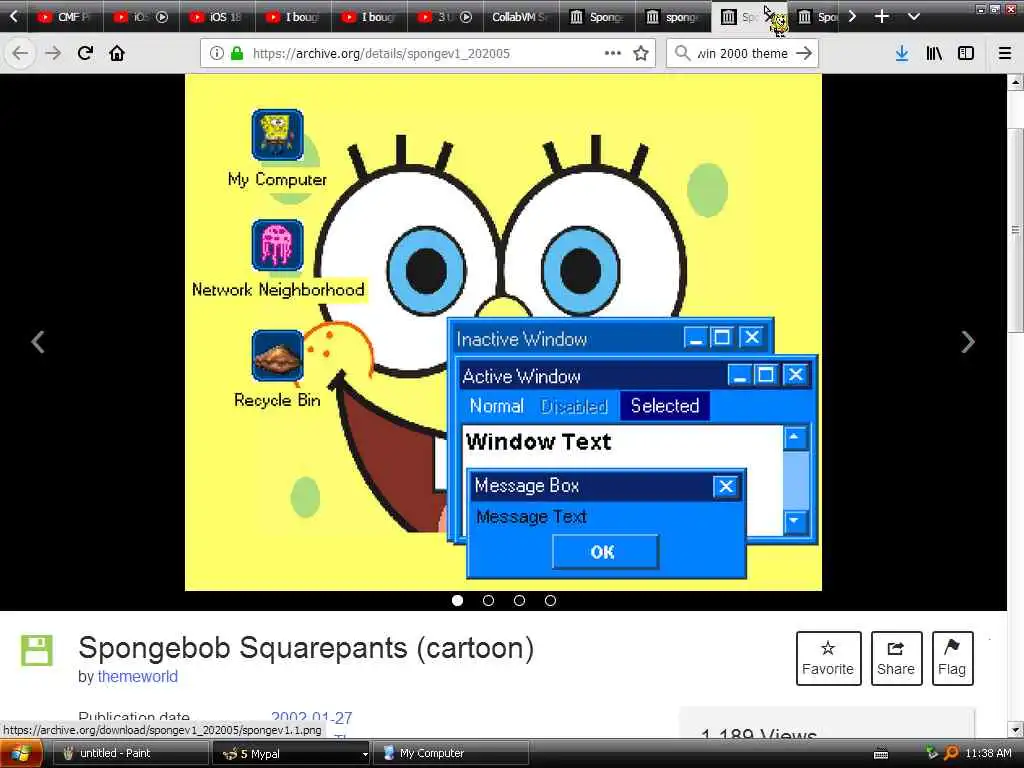The width and height of the screenshot is (1024, 768).
Task: Click the 2002-01-27 publication date link
Action: (312, 718)
